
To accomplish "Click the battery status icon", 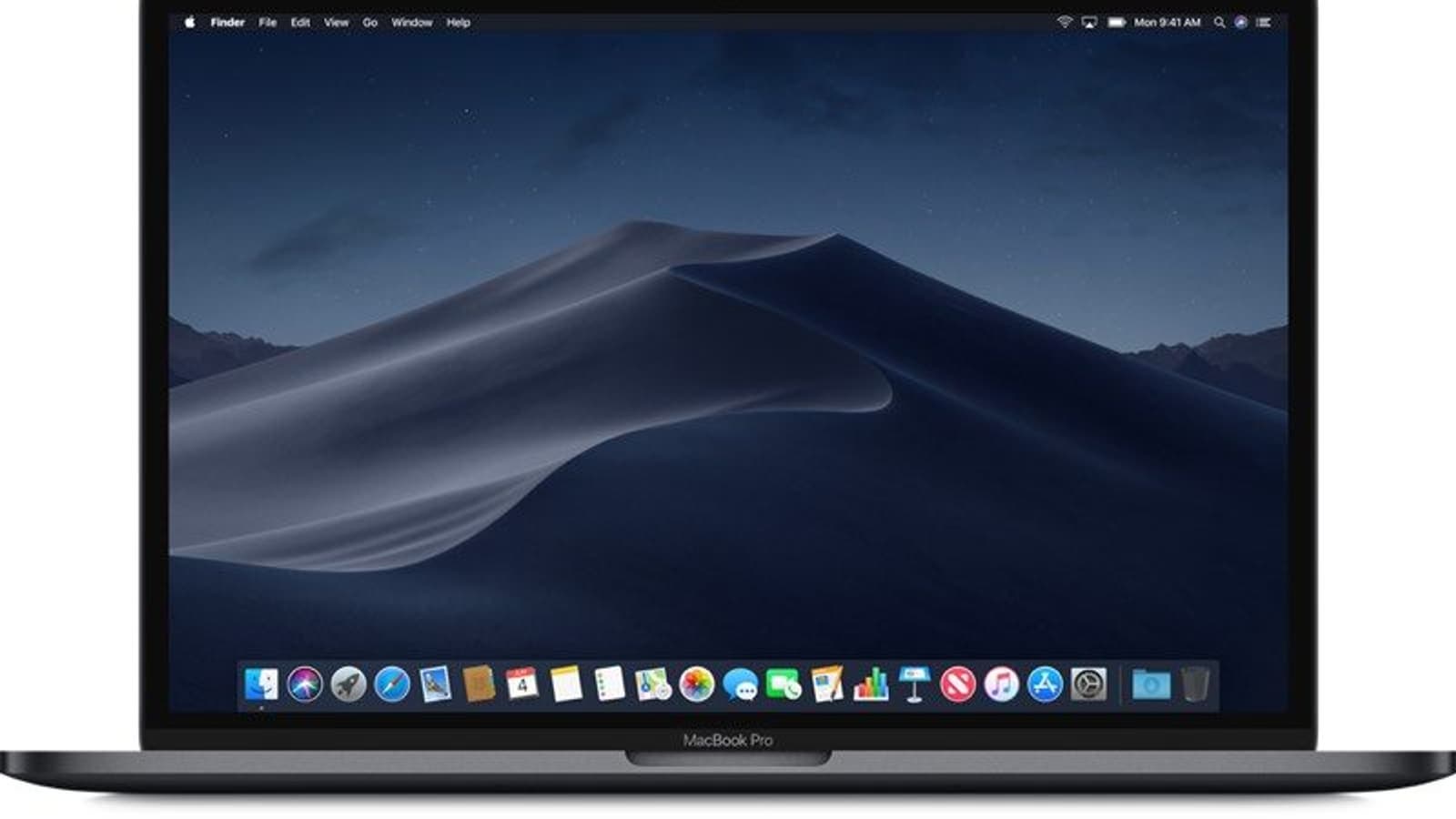I will (x=1117, y=22).
